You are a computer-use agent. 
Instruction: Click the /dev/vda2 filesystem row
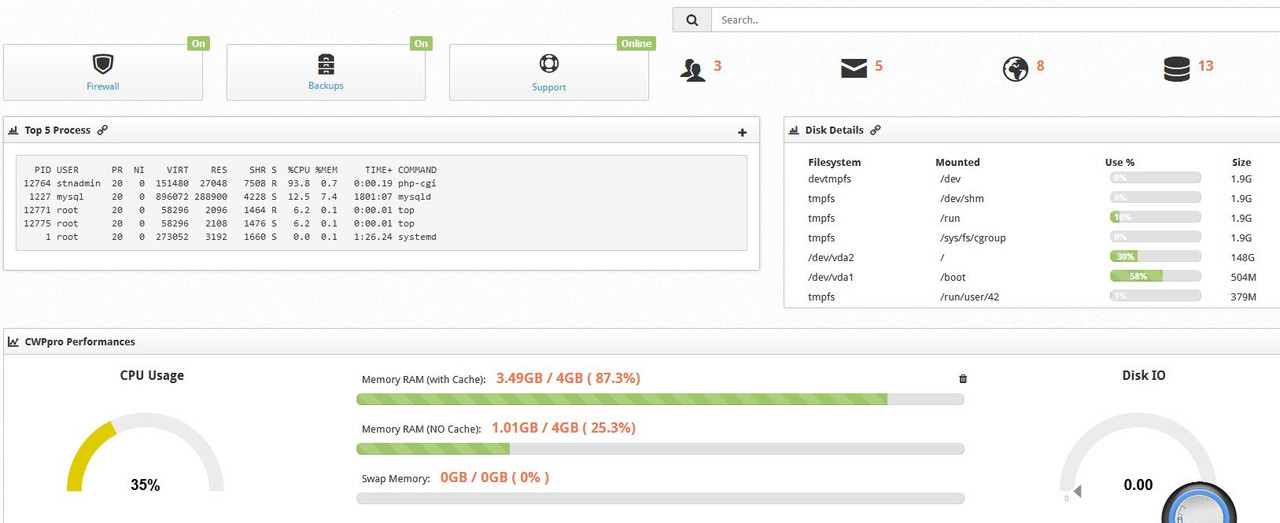click(x=1031, y=257)
